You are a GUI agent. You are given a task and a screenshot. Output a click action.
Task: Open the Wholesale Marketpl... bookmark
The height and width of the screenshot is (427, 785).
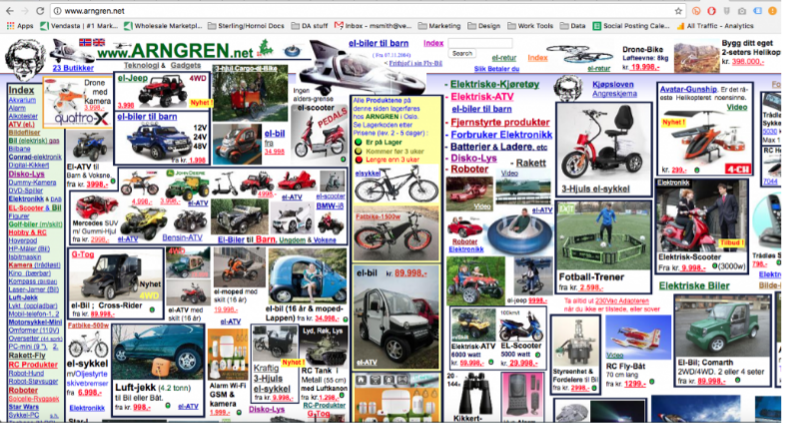(x=163, y=26)
